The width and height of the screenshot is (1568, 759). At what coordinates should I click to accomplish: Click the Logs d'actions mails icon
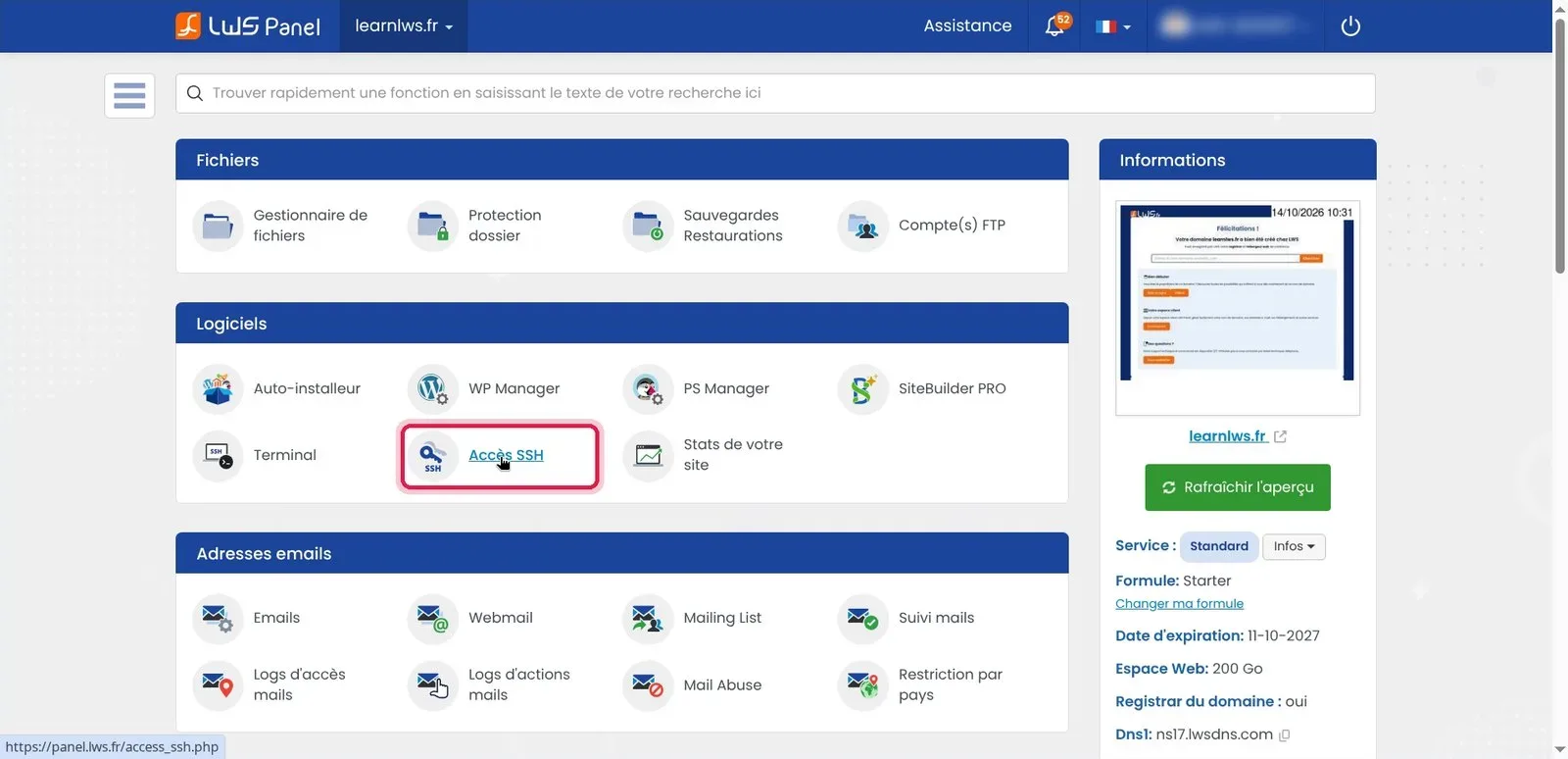click(432, 685)
